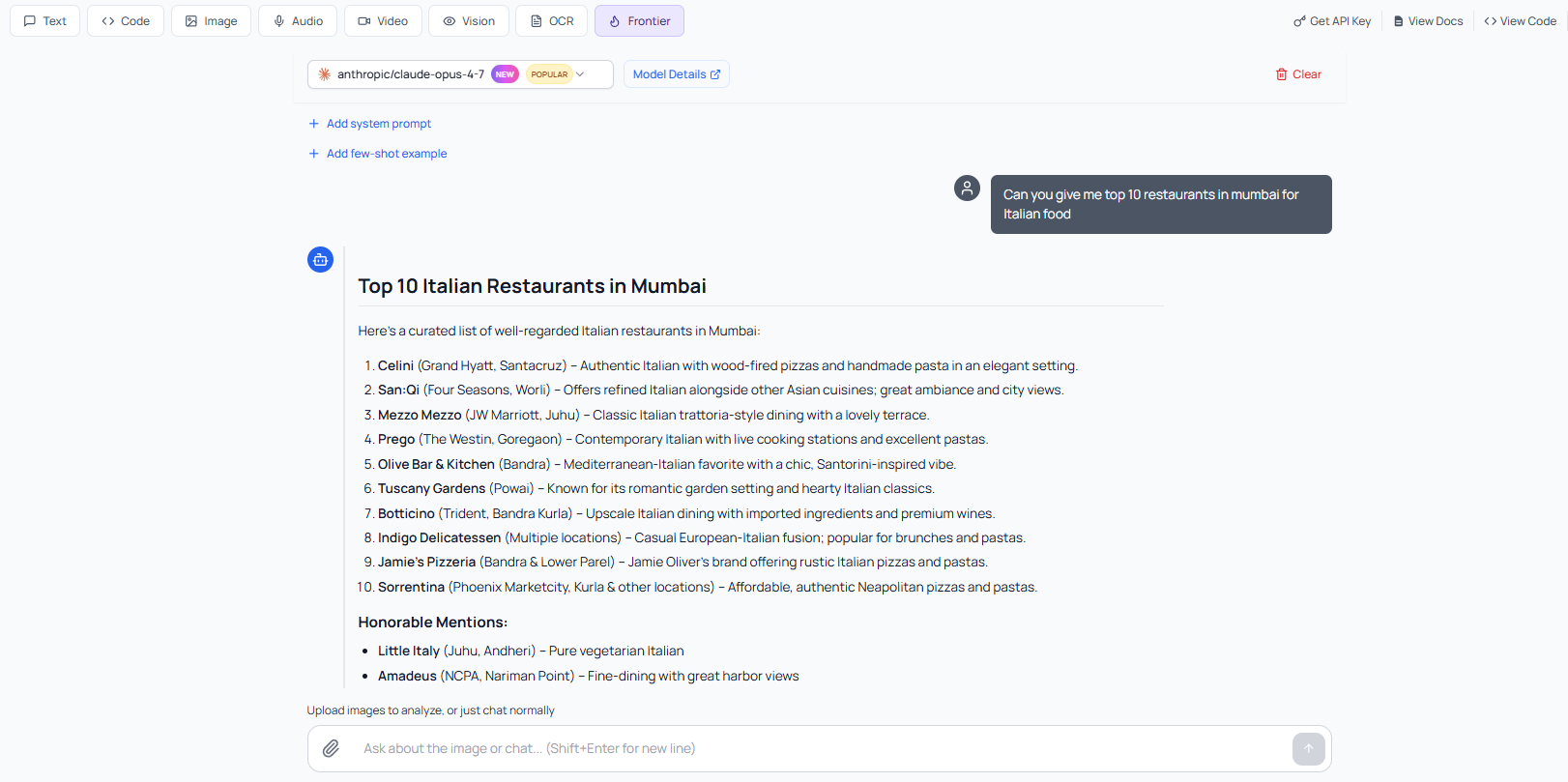Click the trash Clear icon
1568x782 pixels.
pyautogui.click(x=1281, y=74)
